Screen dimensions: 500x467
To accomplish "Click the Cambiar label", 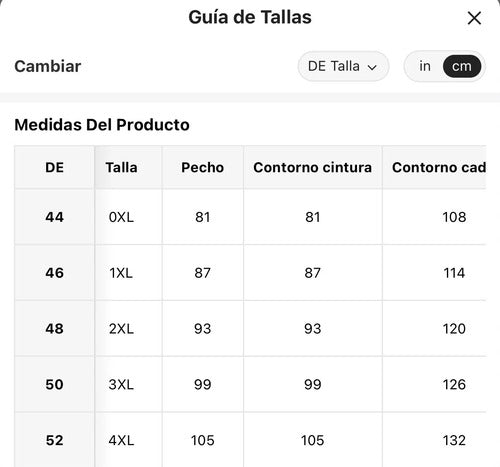I will point(48,66).
